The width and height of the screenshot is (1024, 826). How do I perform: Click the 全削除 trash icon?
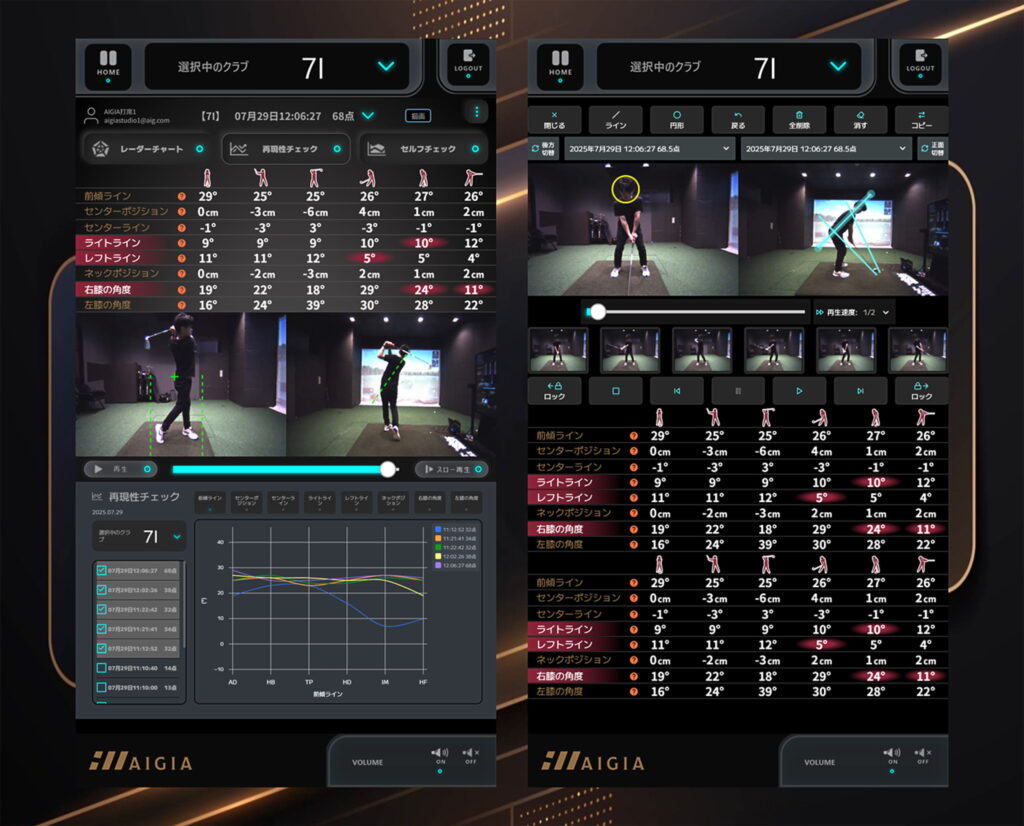(798, 120)
